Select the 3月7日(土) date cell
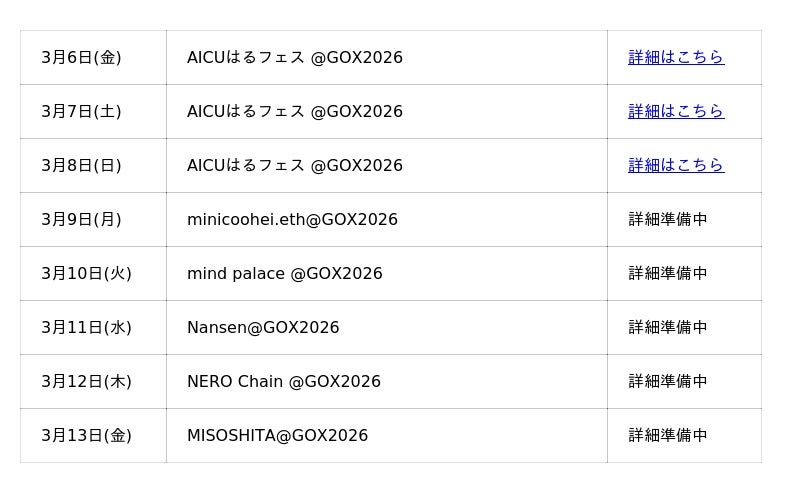This screenshot has height=493, width=800. click(x=81, y=112)
